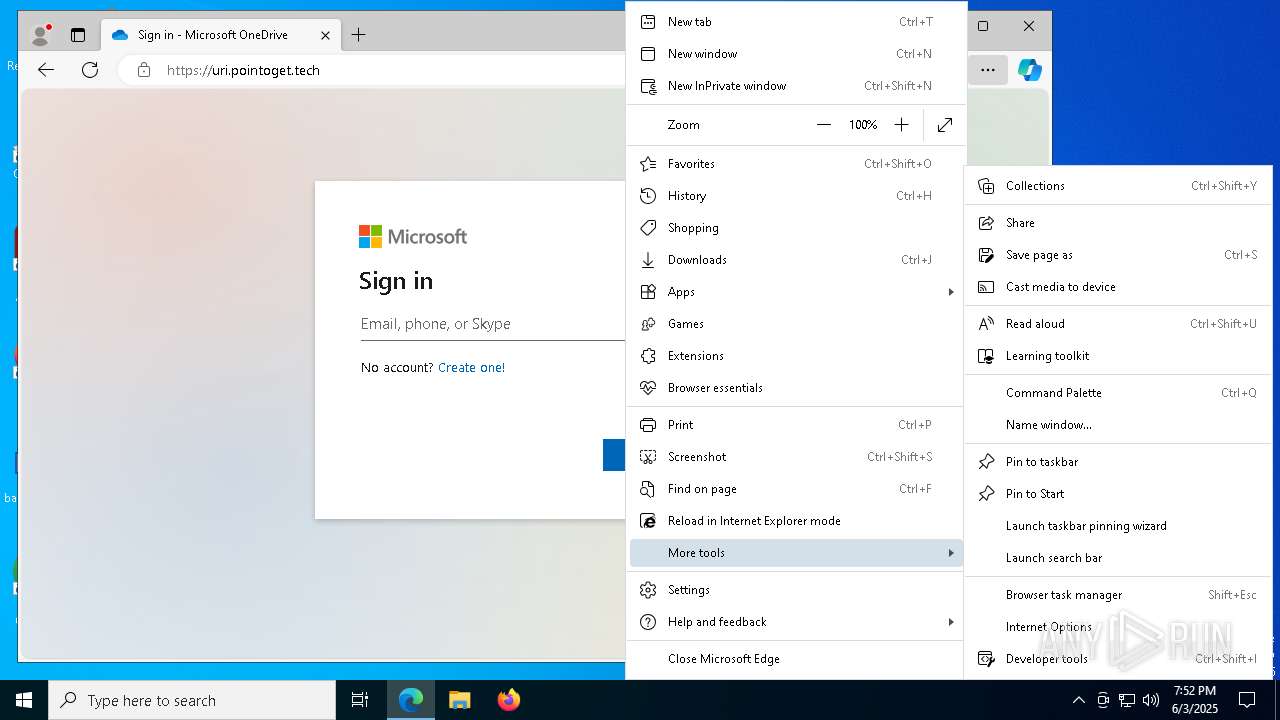Click the Cast media to device icon

(986, 286)
